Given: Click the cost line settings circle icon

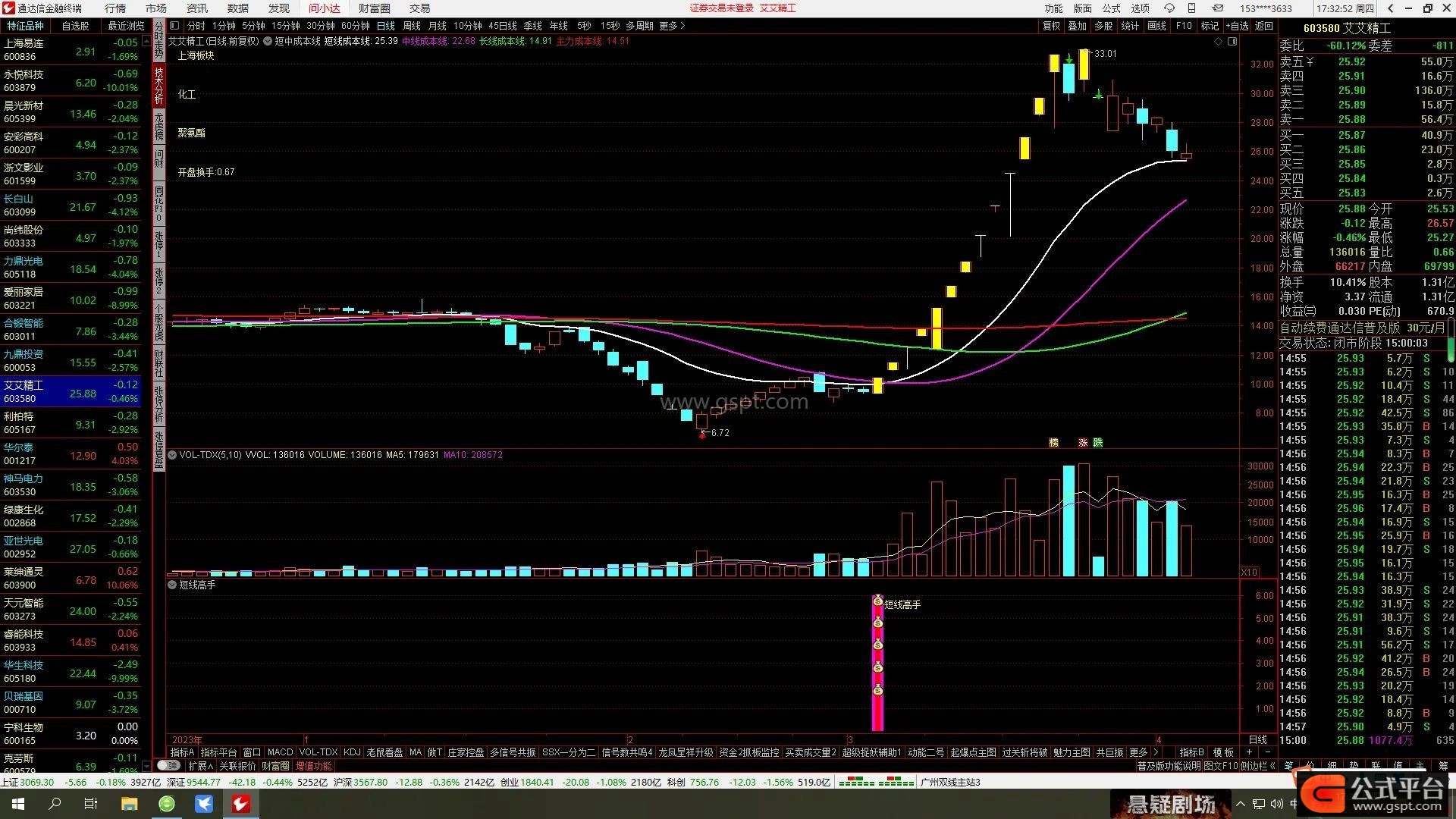Looking at the screenshot, I should [268, 41].
